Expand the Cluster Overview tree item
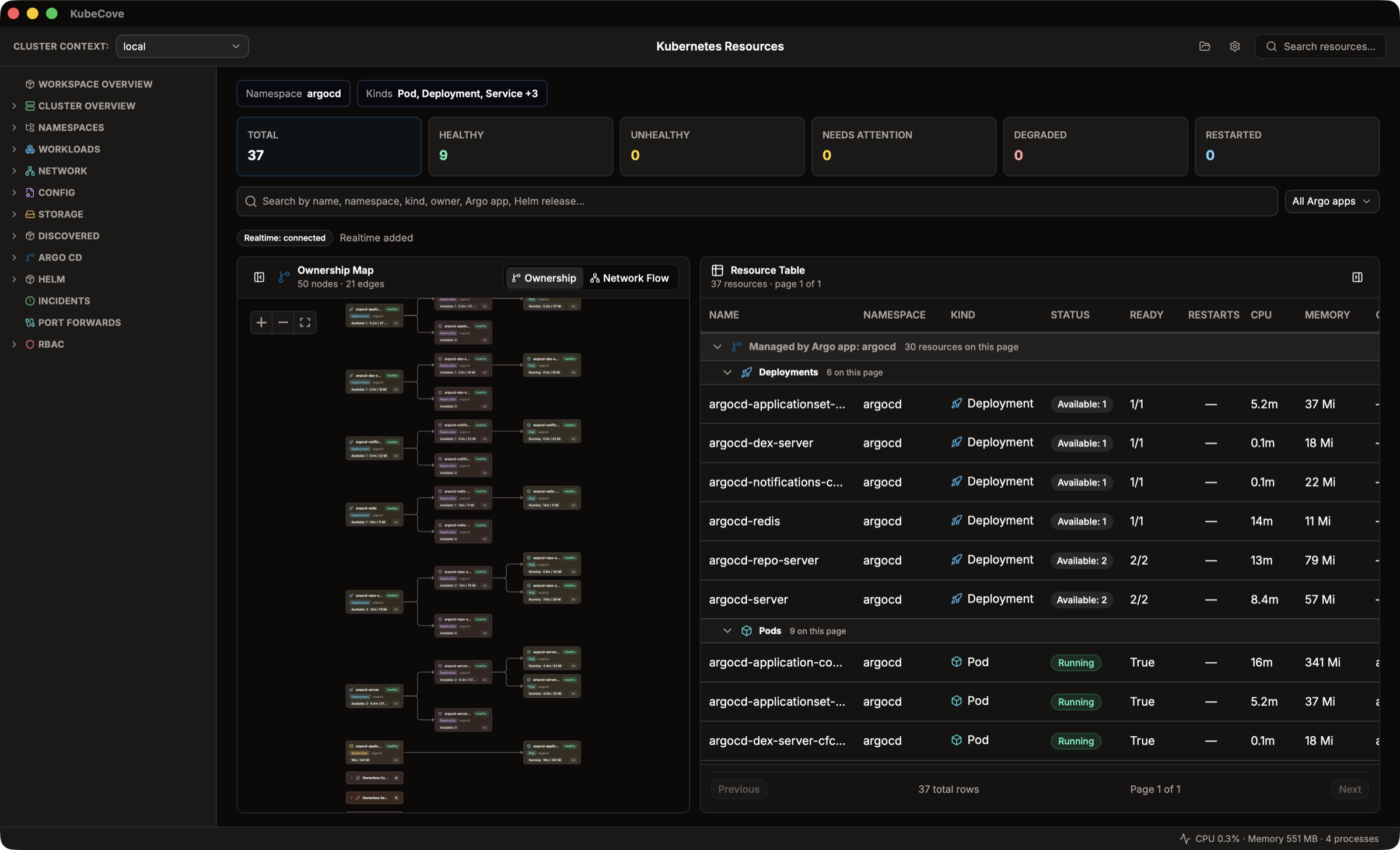Screen dimensions: 1400x850 coord(14,106)
